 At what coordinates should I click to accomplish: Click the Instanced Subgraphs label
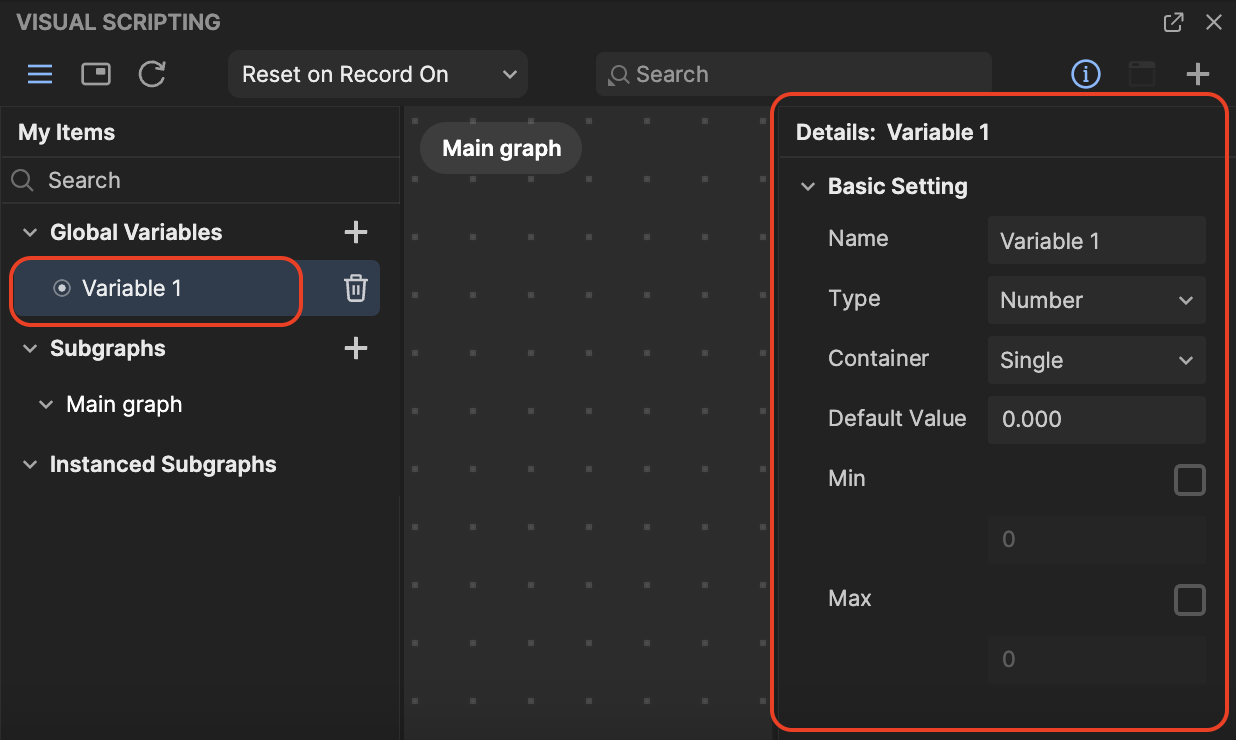coord(163,464)
